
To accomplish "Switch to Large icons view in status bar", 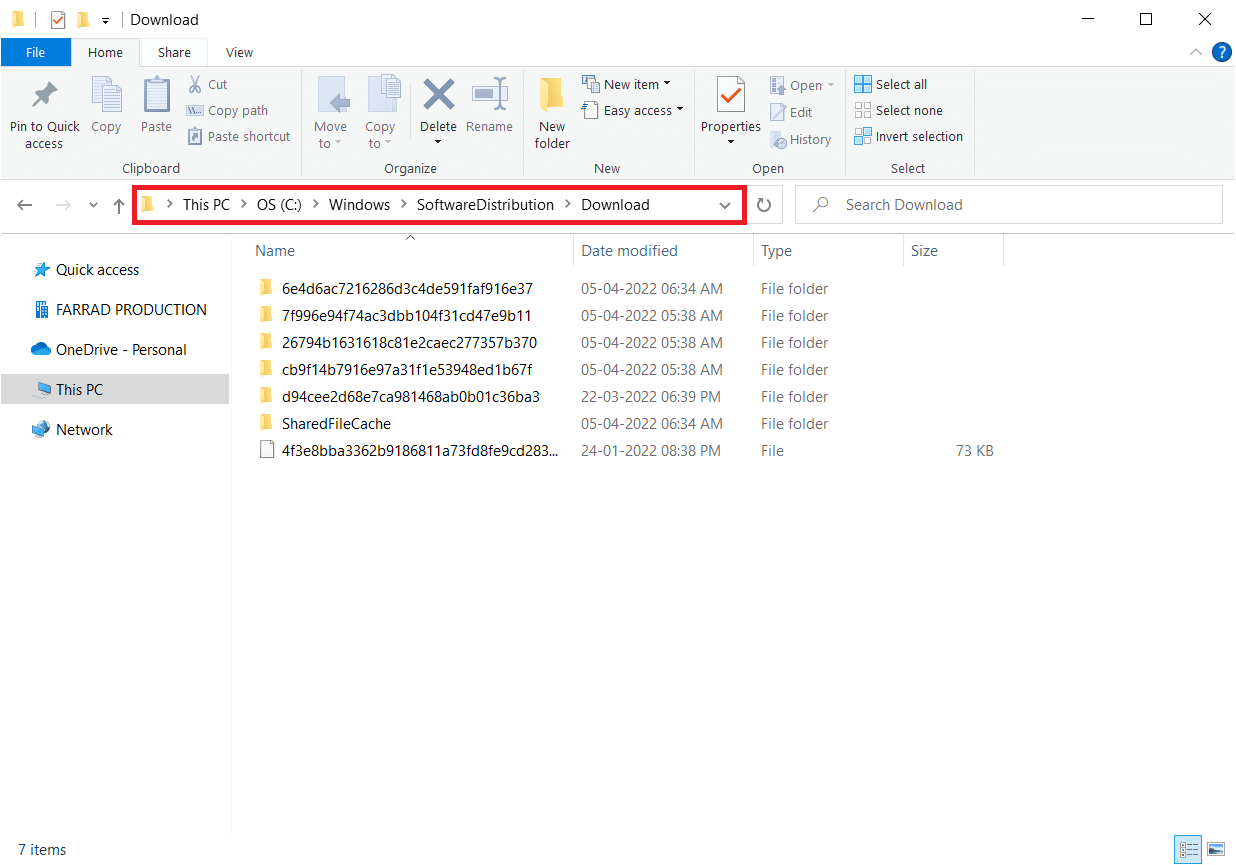I will coord(1215,850).
